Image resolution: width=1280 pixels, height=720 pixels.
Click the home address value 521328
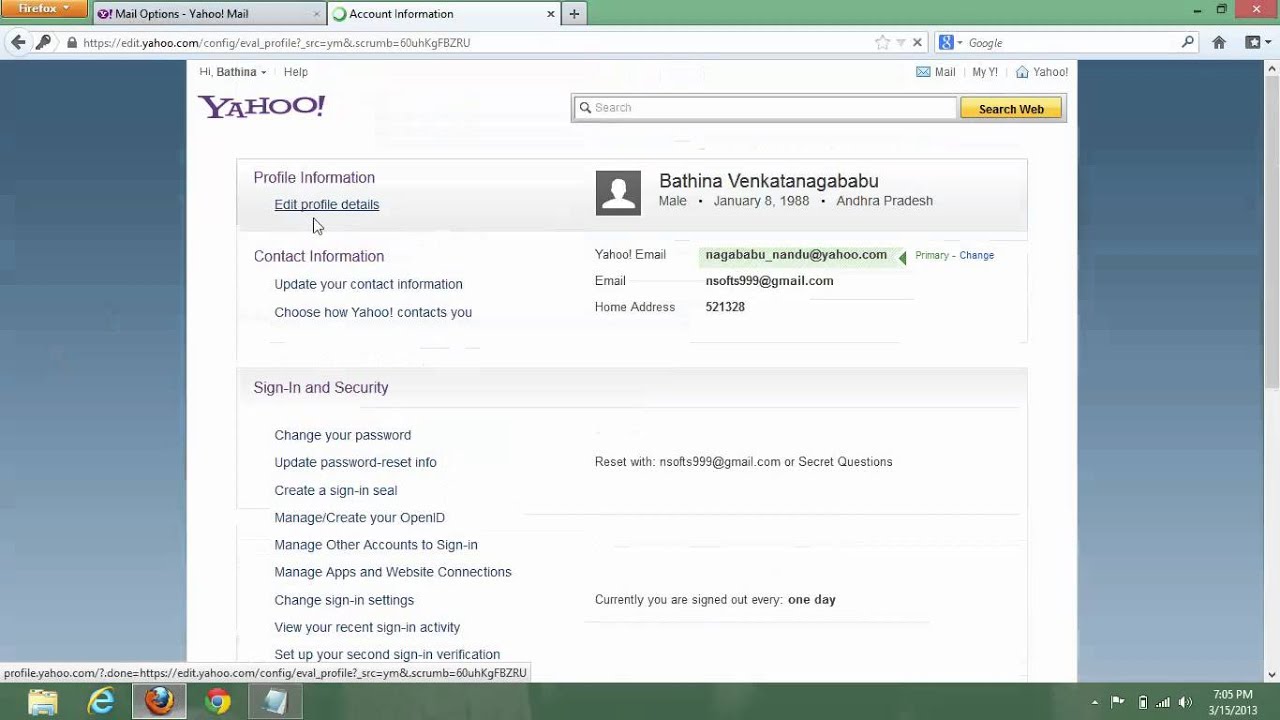[x=725, y=307]
